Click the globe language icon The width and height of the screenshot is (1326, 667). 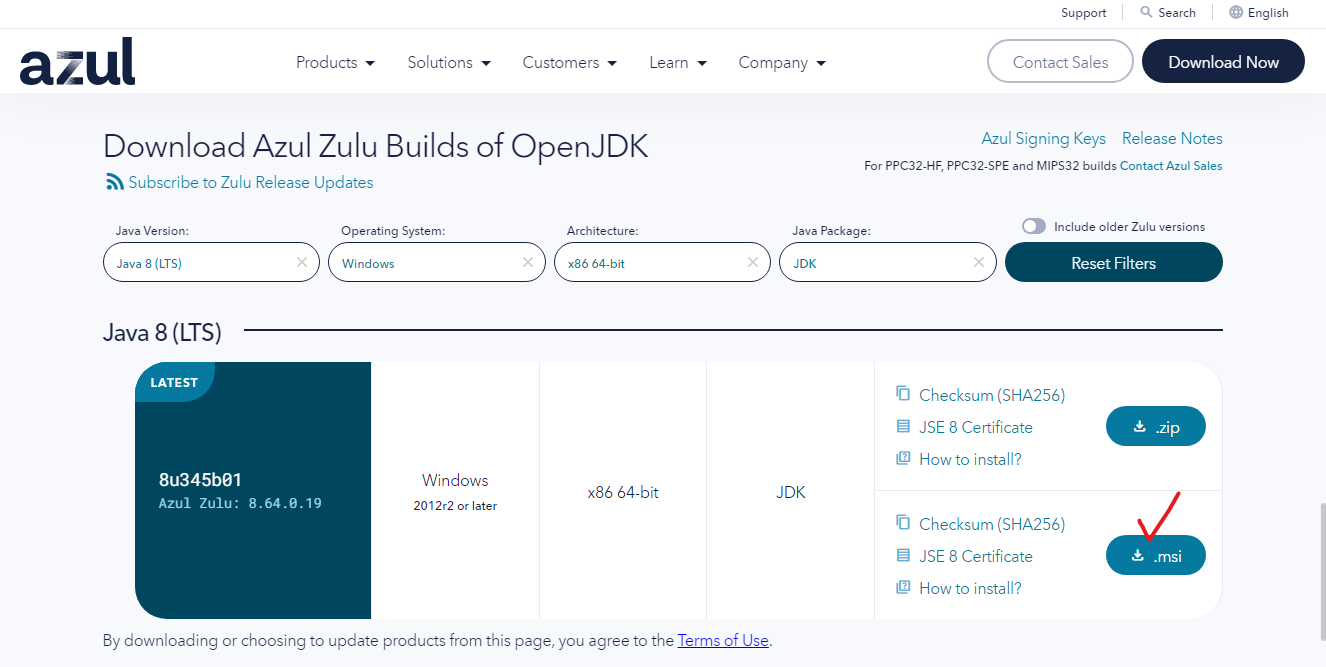pyautogui.click(x=1236, y=12)
